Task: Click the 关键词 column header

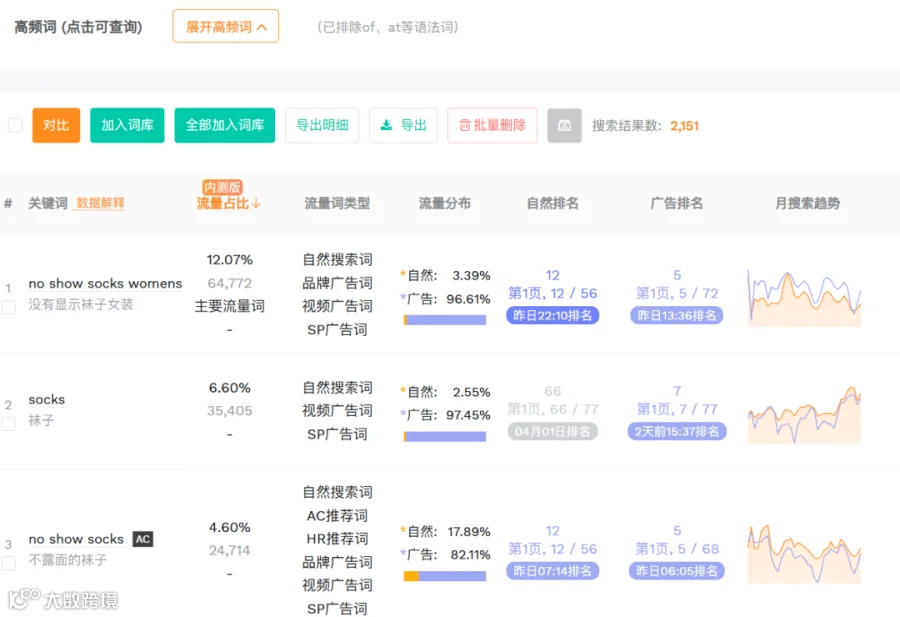Action: pos(48,203)
